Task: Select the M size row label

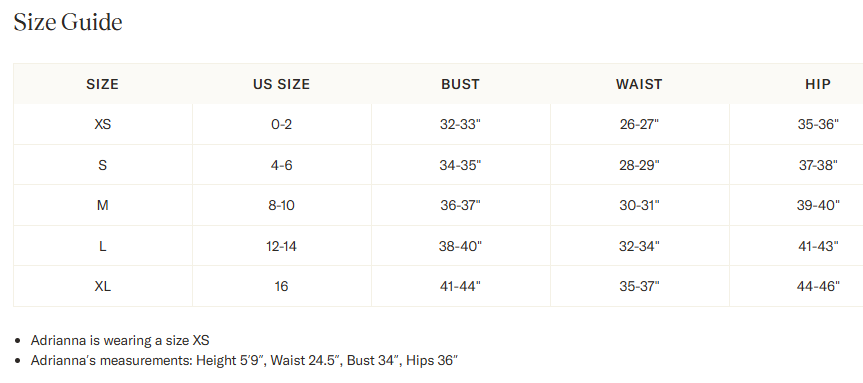Action: [x=102, y=205]
